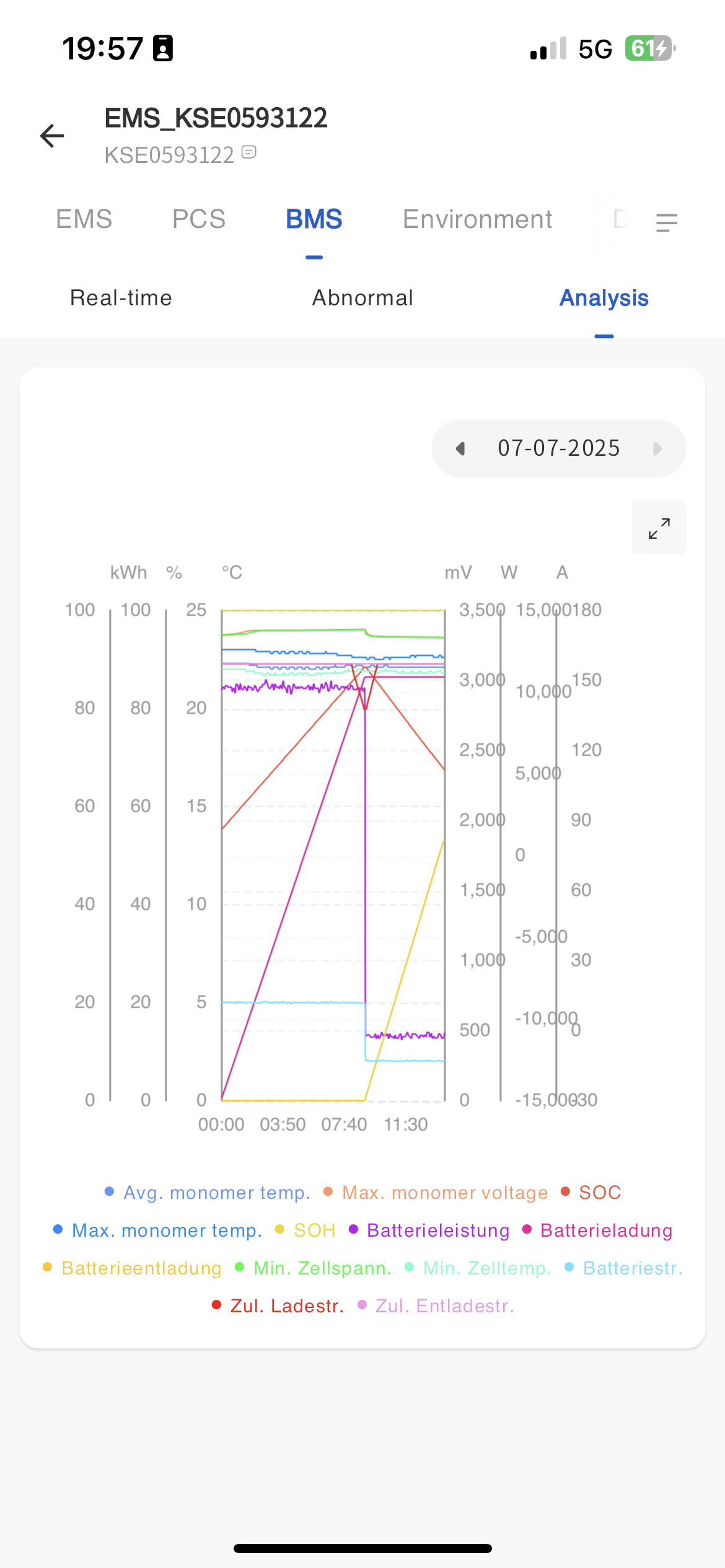Go to previous date with left arrow

[460, 448]
